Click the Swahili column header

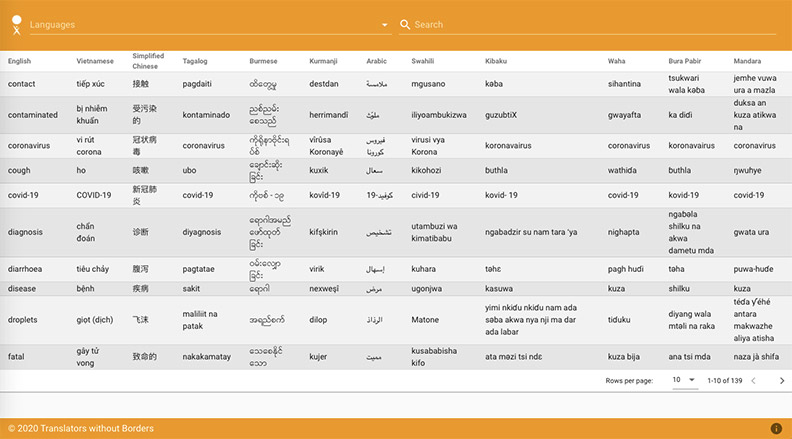(x=422, y=61)
